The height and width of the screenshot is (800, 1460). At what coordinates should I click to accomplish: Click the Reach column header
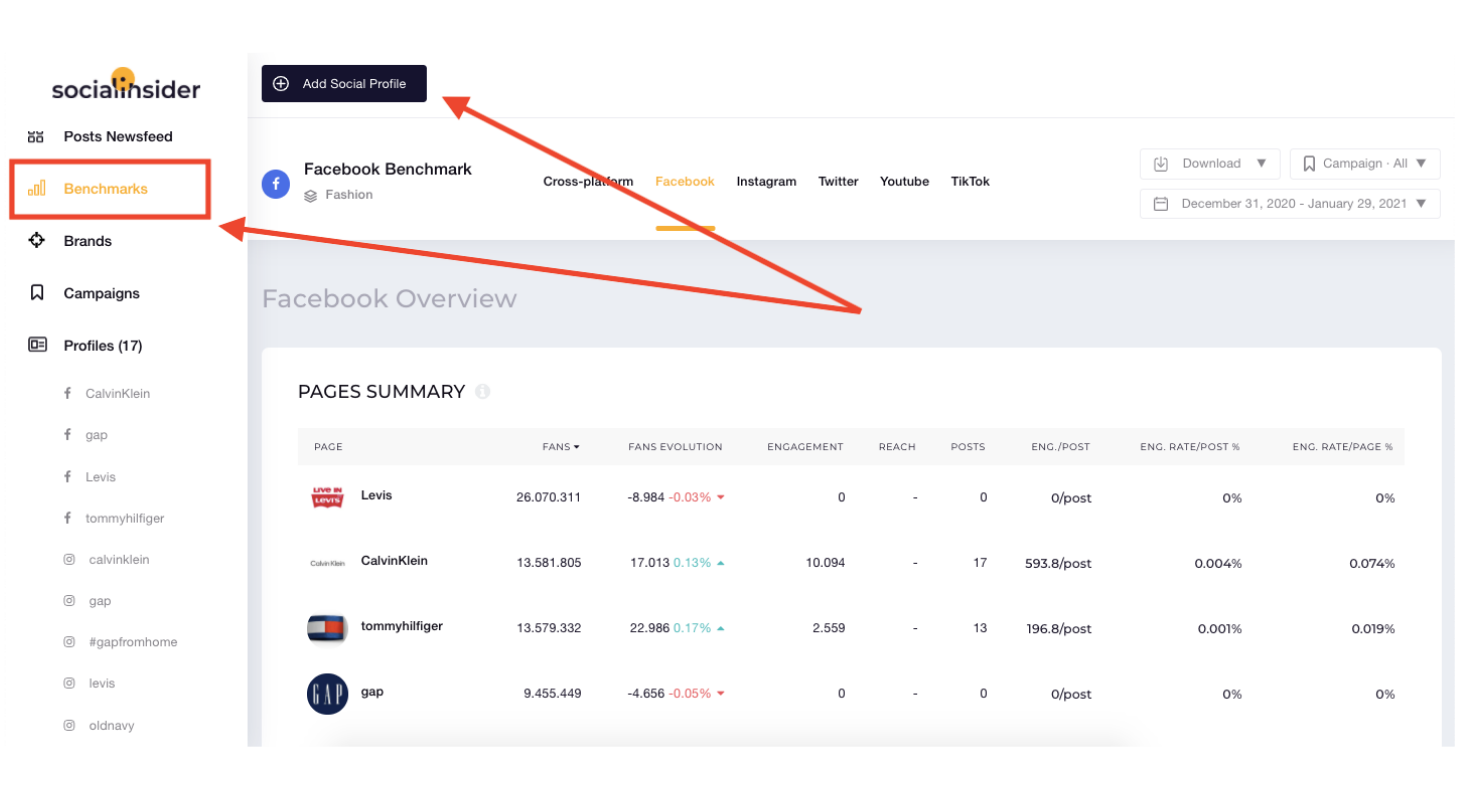click(x=897, y=447)
